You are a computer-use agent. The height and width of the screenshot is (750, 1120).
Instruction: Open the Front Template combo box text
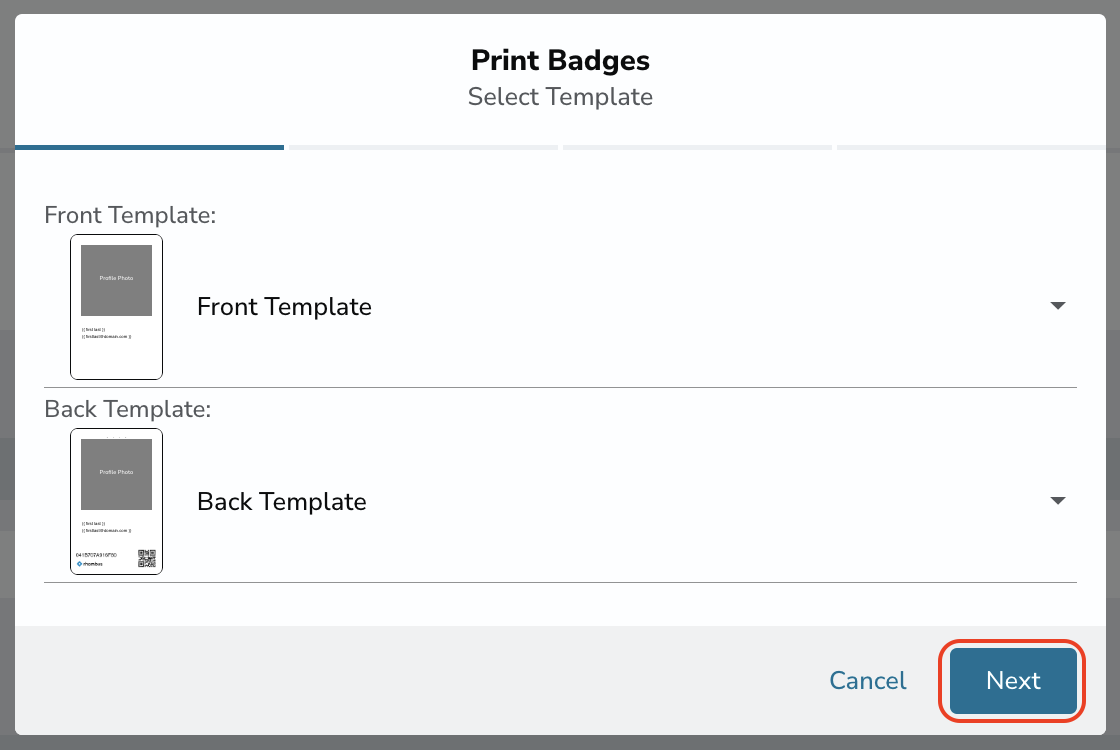click(284, 306)
